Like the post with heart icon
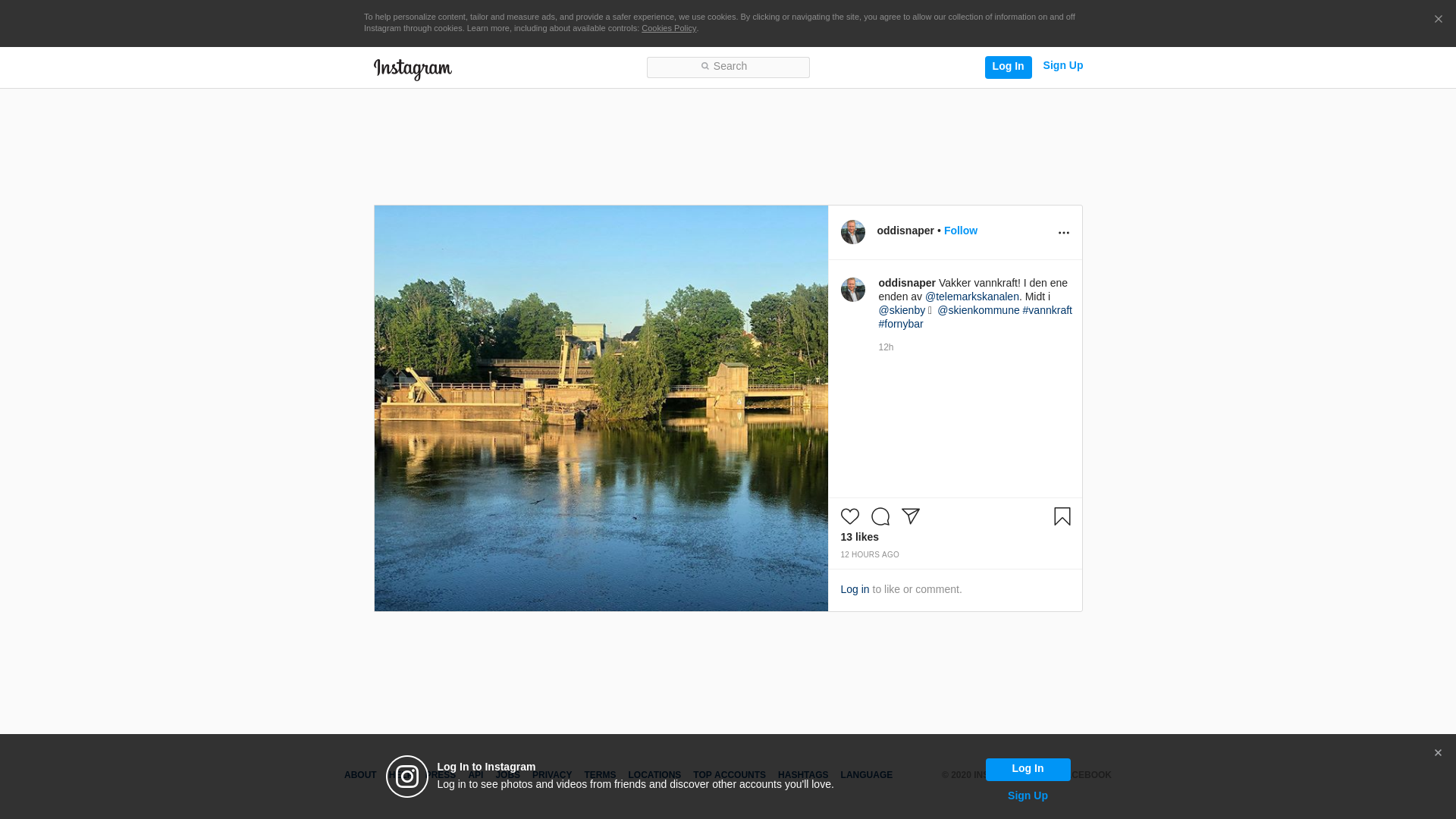The image size is (1456, 819). (x=849, y=516)
